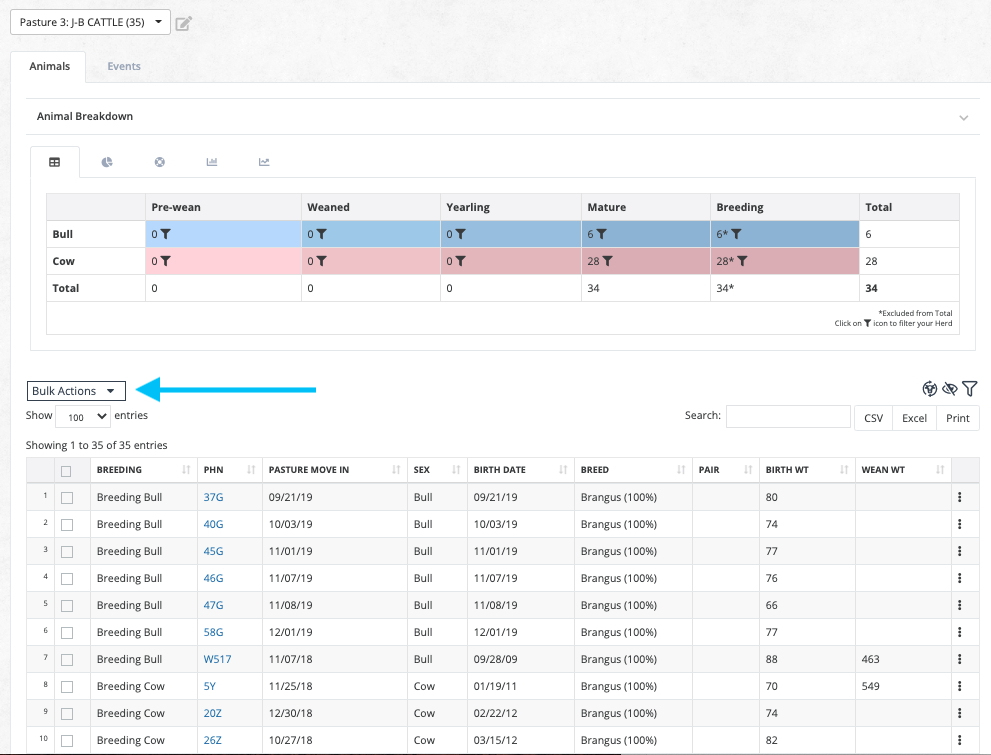Open the circular chart breakdown tab
Screen dimensions: 991x755
point(160,162)
